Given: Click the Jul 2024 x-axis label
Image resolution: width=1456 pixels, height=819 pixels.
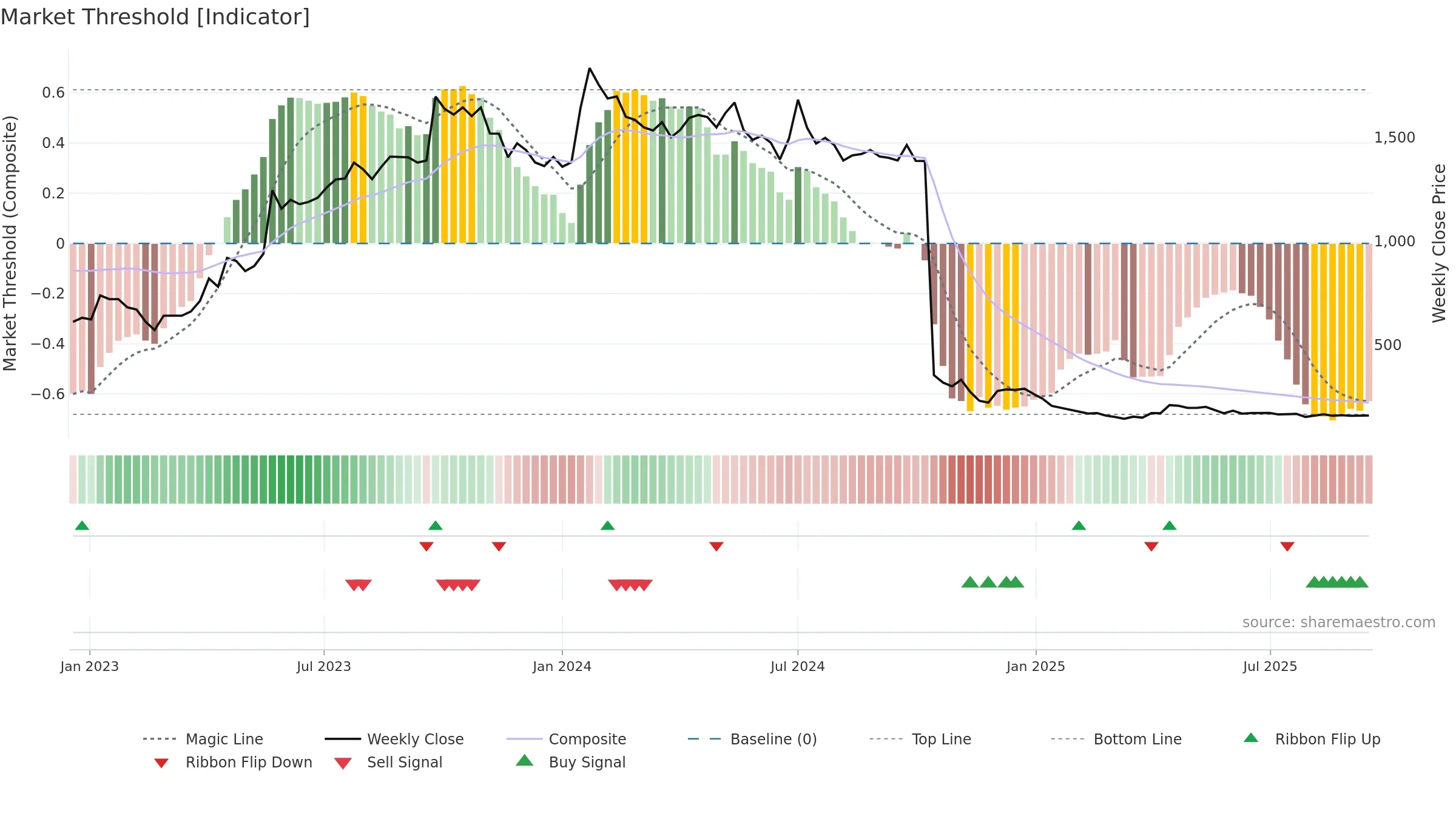Looking at the screenshot, I should 798,667.
